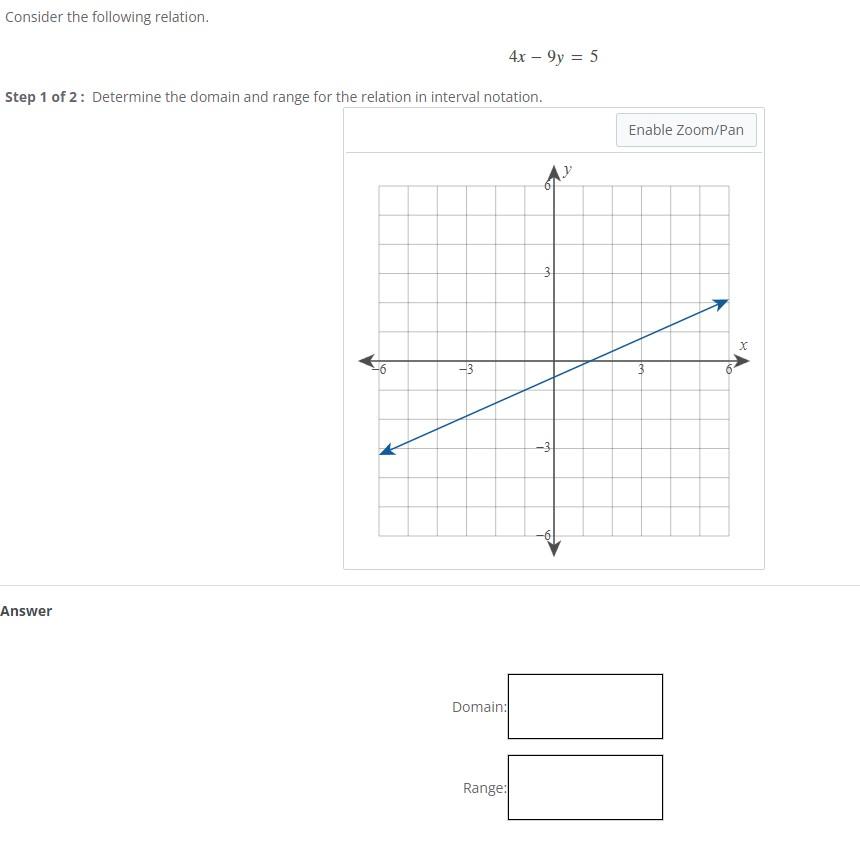The height and width of the screenshot is (847, 860).
Task: Click the tick label 6 on y-axis
Action: tap(546, 184)
